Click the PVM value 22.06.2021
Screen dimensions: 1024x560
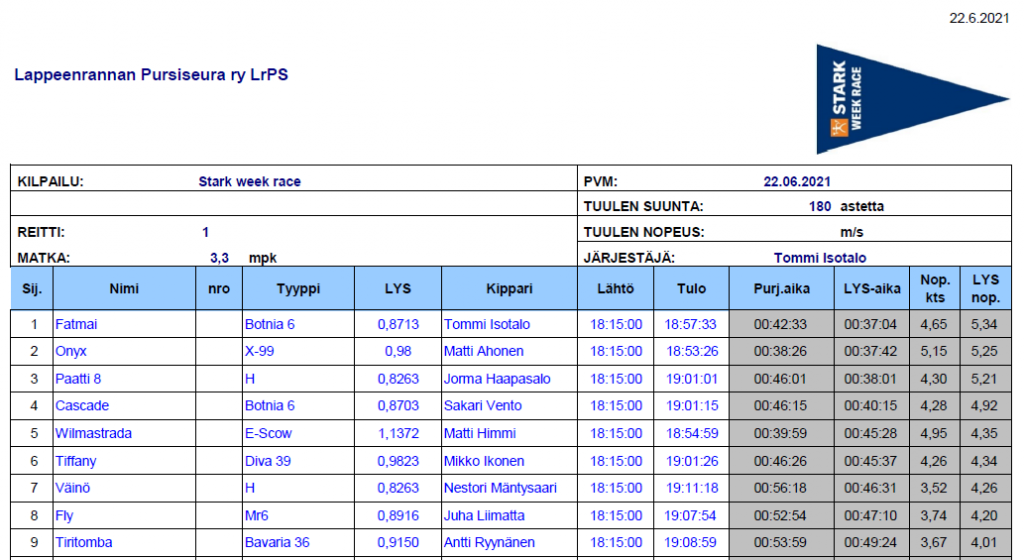(797, 181)
